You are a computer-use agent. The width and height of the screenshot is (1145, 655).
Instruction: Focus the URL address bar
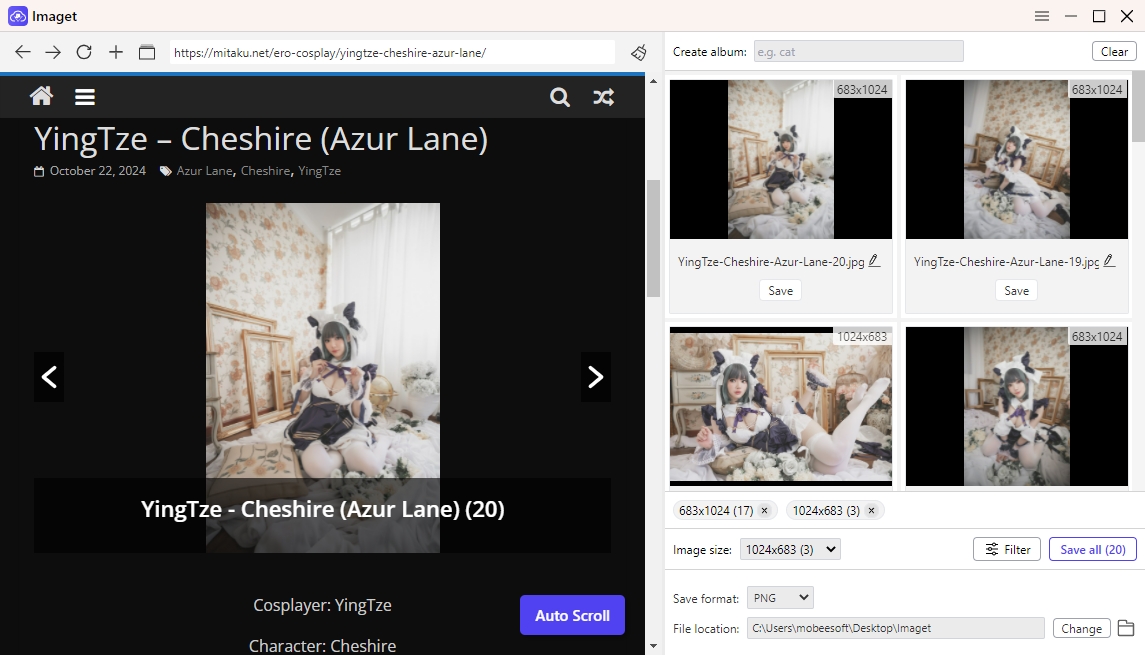pos(392,52)
